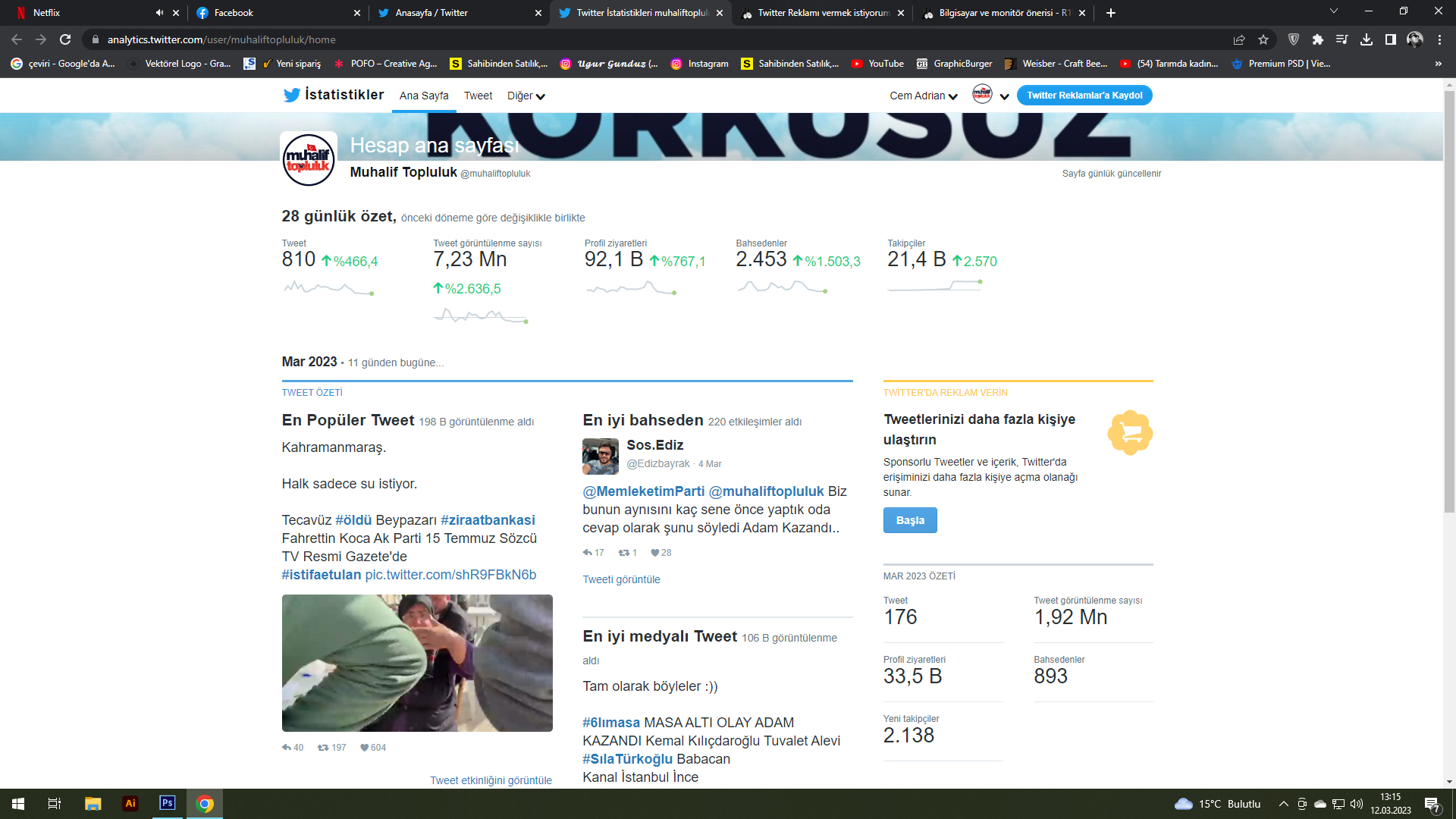Screen dimensions: 1456x819
Task: Open the pic.twitter.com/shR9FBkN6b link
Action: point(450,575)
